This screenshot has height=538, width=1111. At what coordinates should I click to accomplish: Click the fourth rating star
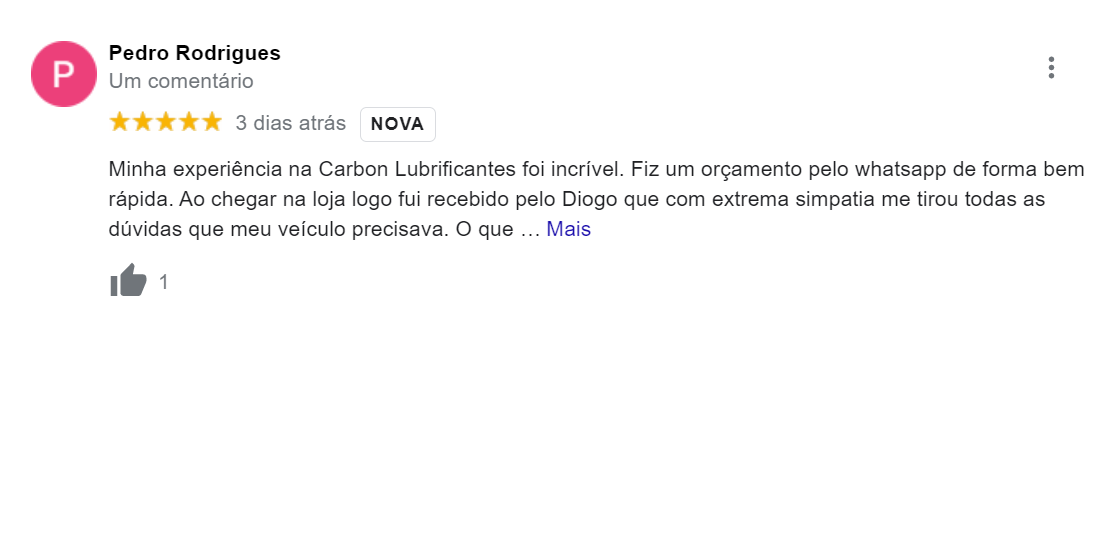click(188, 123)
